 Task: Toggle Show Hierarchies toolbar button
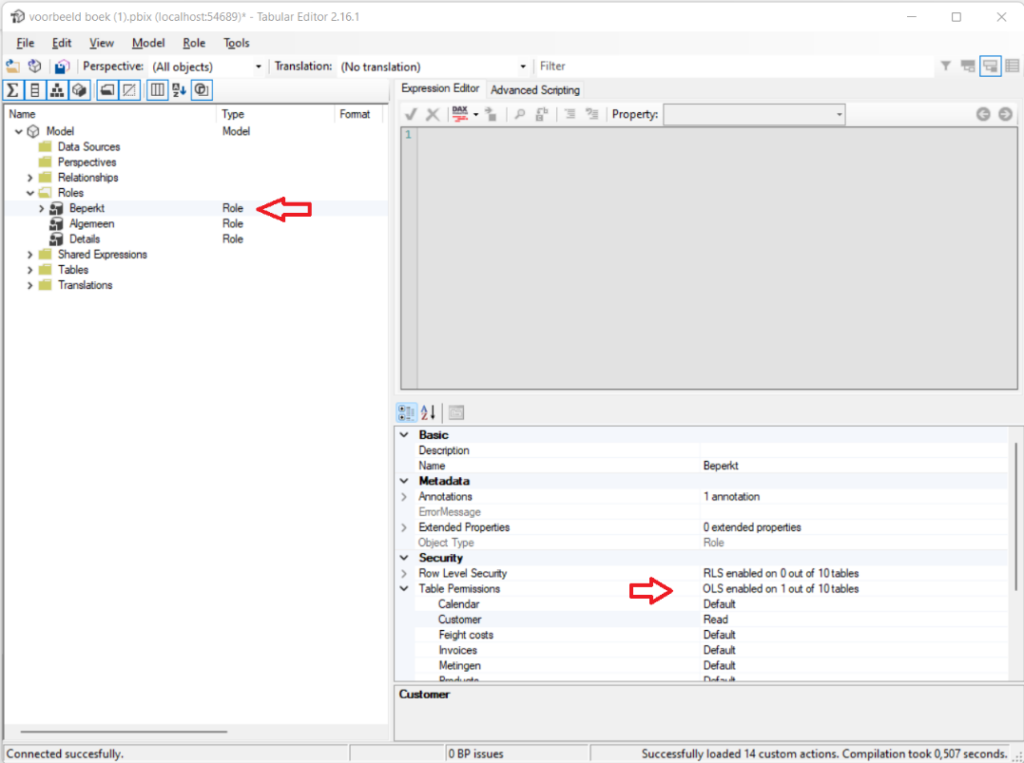[57, 90]
